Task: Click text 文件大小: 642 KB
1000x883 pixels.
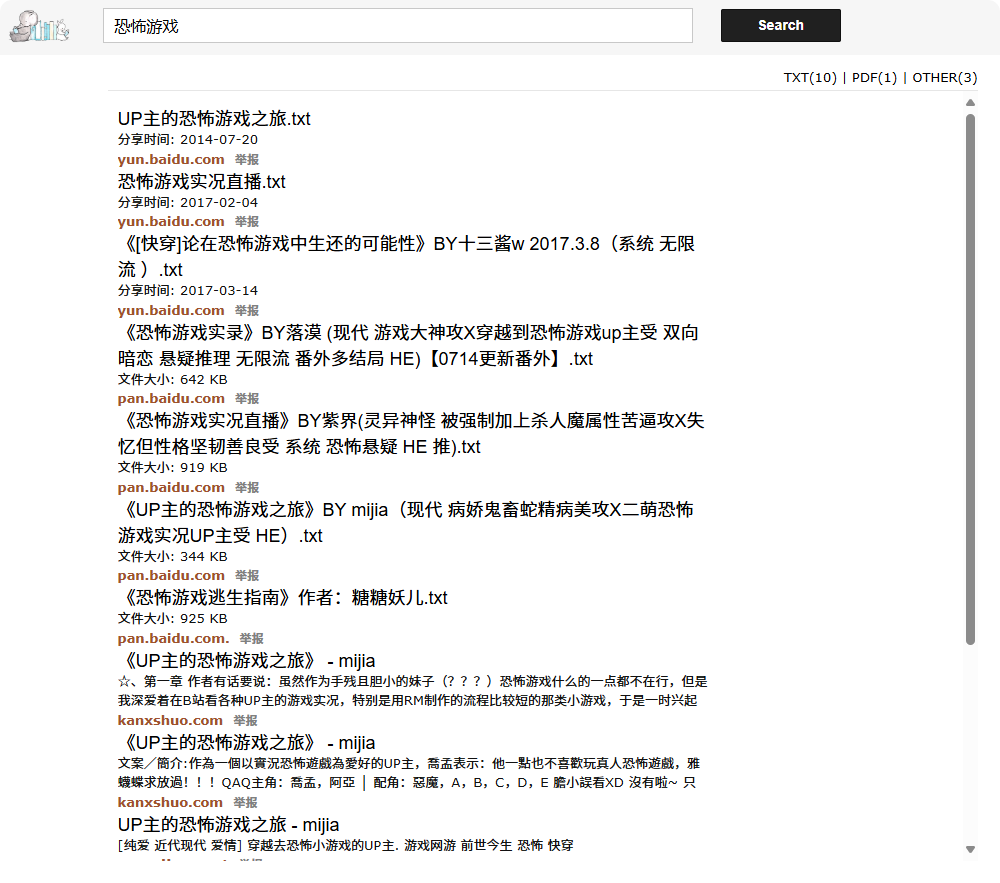Action: point(173,379)
